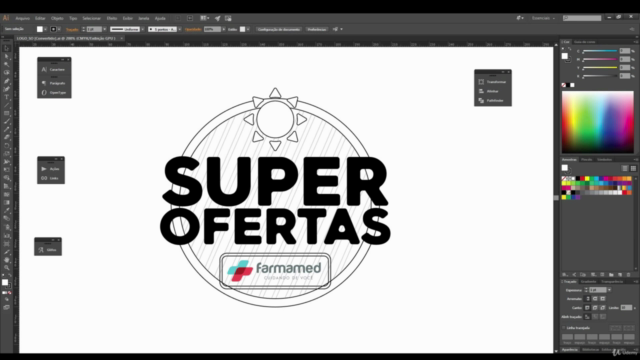Click Configuração de documento button
Image resolution: width=640 pixels, height=360 pixels.
coord(279,29)
